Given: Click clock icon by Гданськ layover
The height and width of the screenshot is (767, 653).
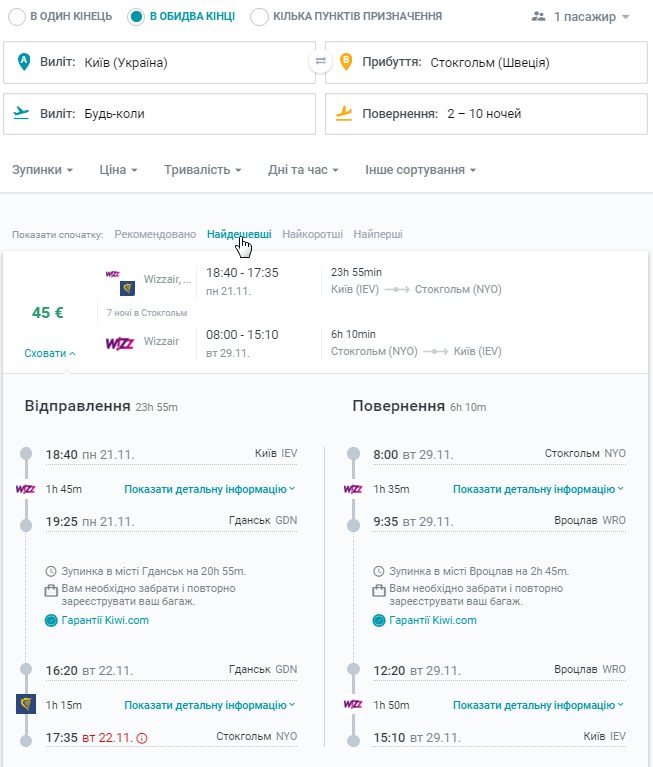Looking at the screenshot, I should click(x=51, y=571).
